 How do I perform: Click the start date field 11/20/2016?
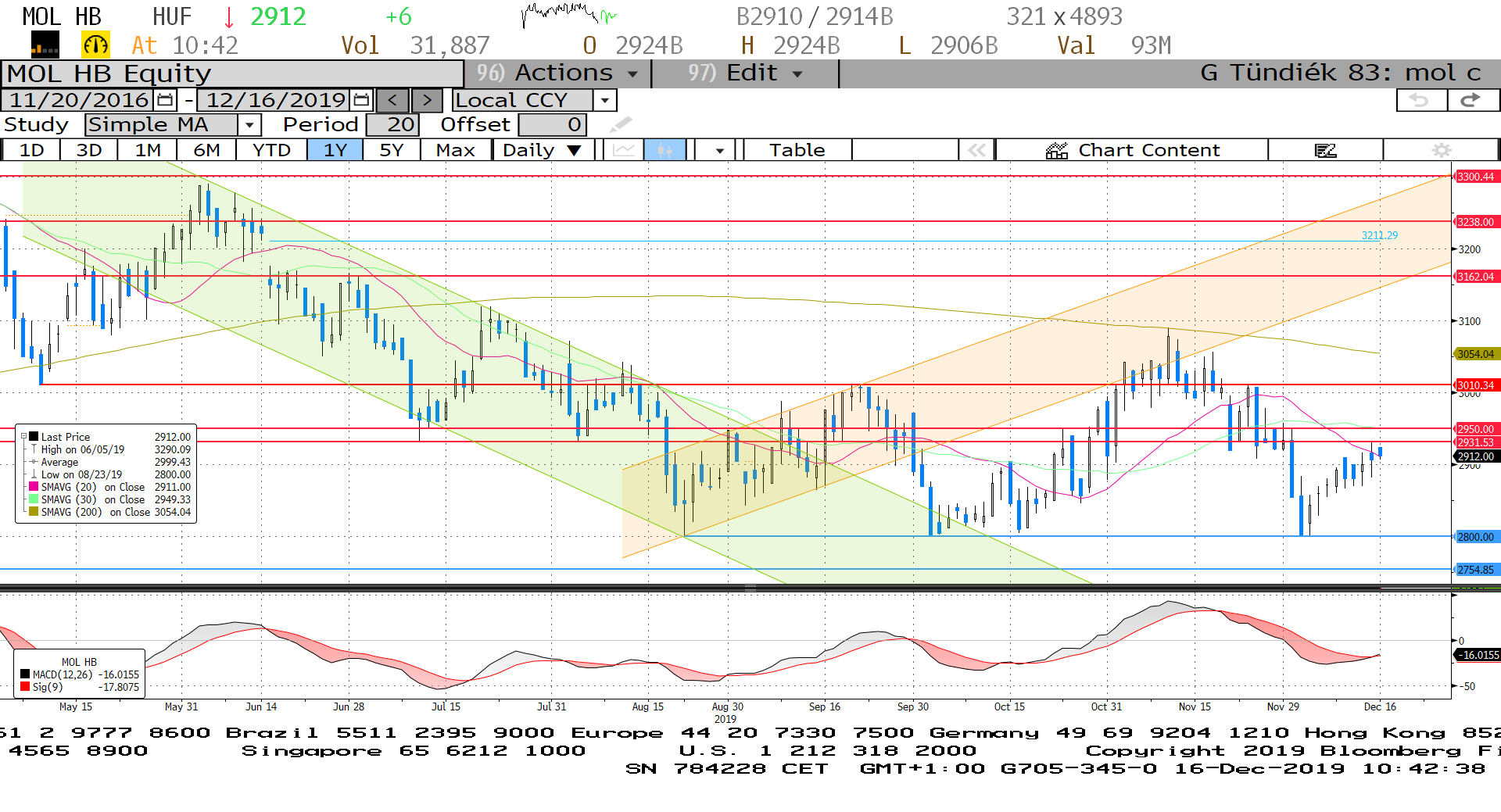pos(79,100)
